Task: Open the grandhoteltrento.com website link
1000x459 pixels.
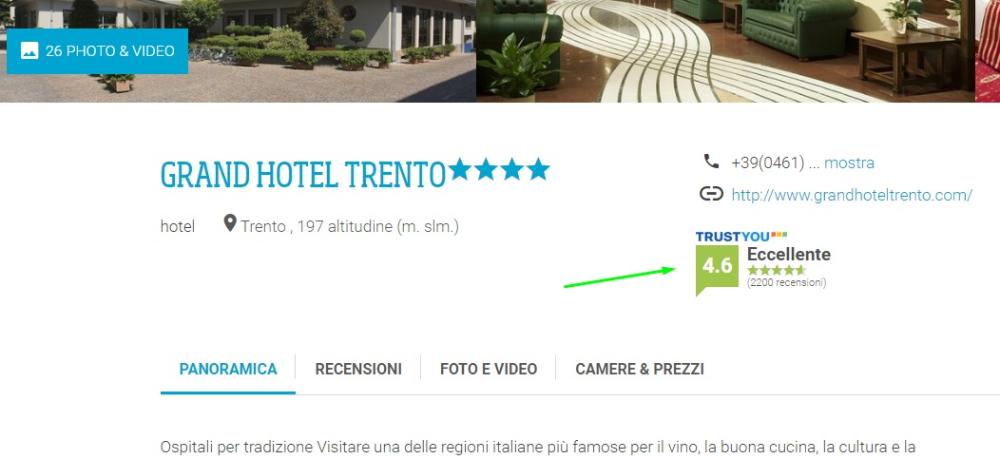Action: click(x=851, y=195)
